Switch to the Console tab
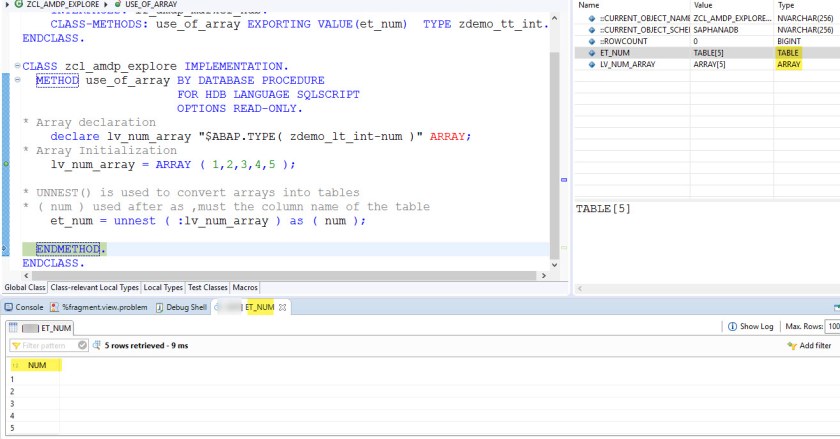The width and height of the screenshot is (840, 439). click(x=24, y=307)
